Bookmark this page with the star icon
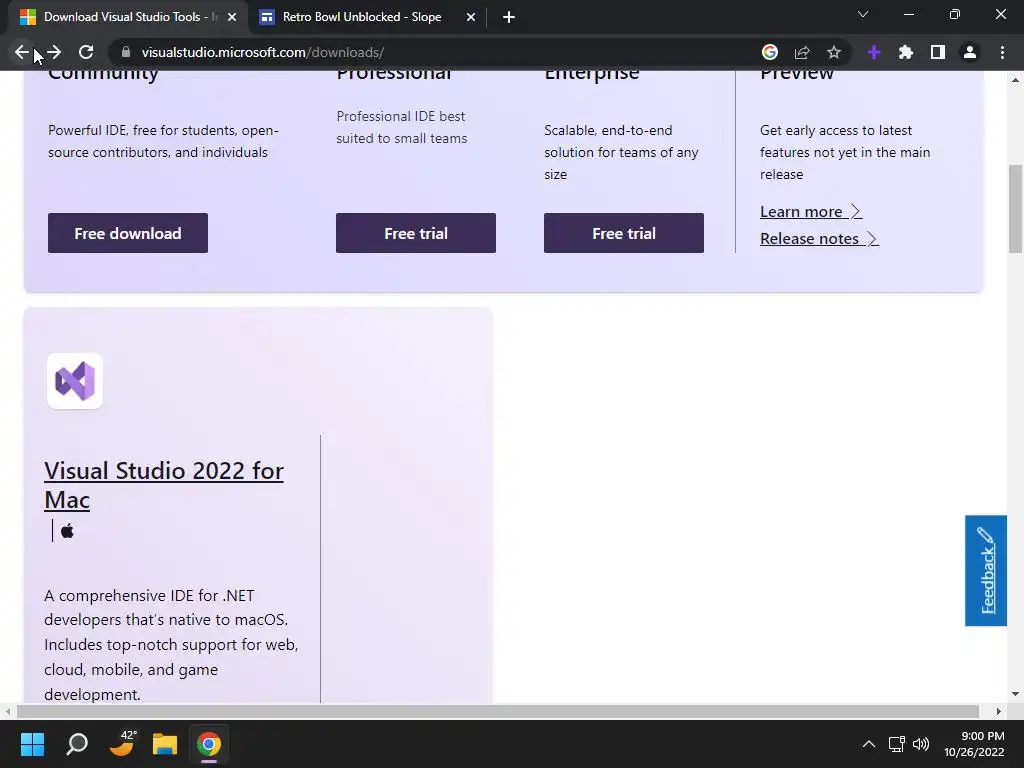Screen dimensions: 1024x768 coord(834,52)
